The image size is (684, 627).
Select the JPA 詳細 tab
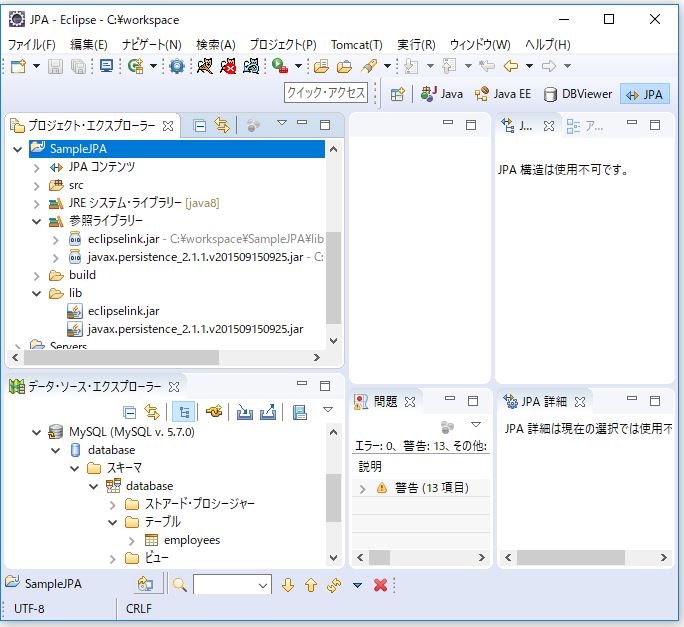tap(545, 401)
